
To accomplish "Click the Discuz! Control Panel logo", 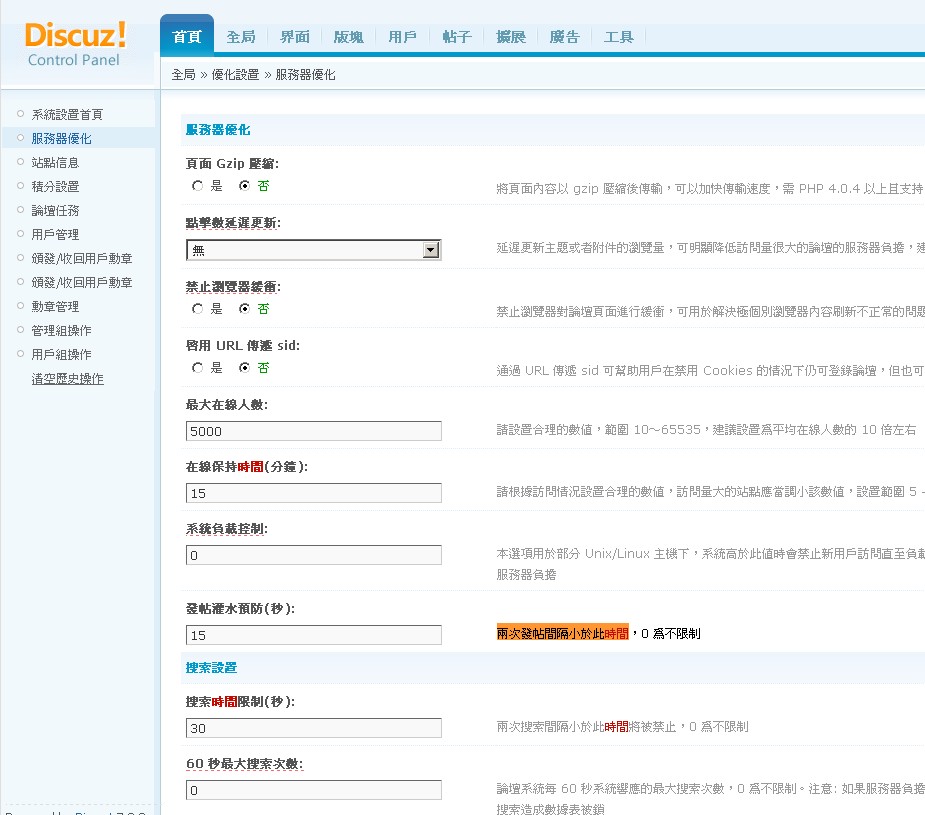I will pos(76,44).
